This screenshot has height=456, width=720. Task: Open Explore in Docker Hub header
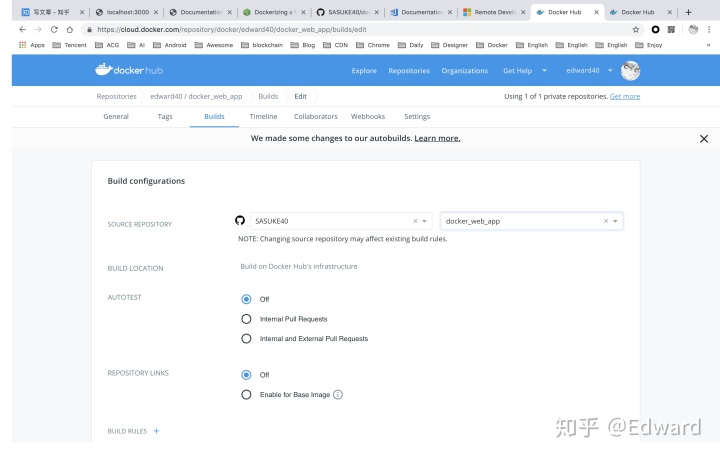(x=364, y=71)
